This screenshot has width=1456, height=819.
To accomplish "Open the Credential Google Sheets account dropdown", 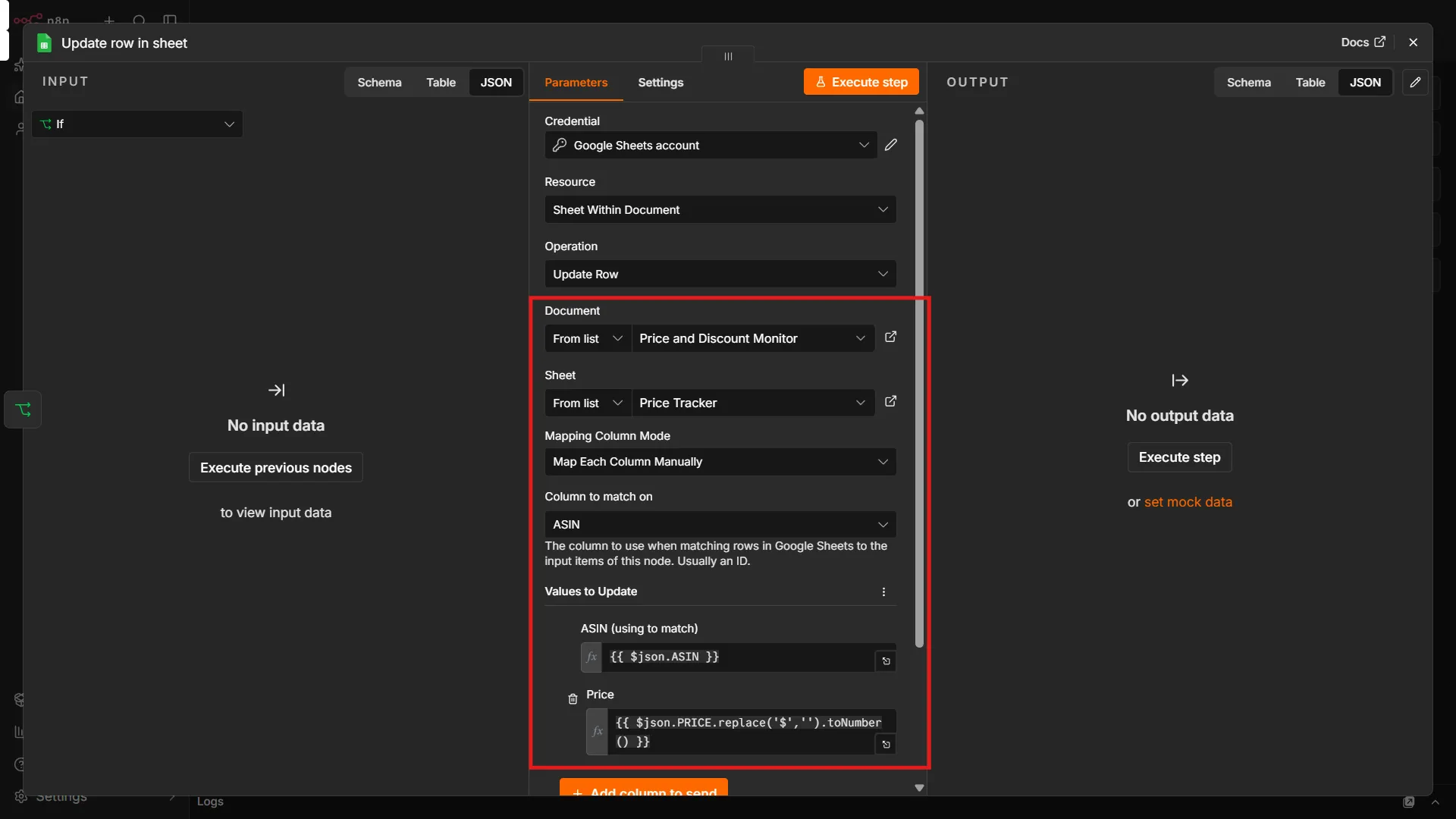I will point(711,145).
